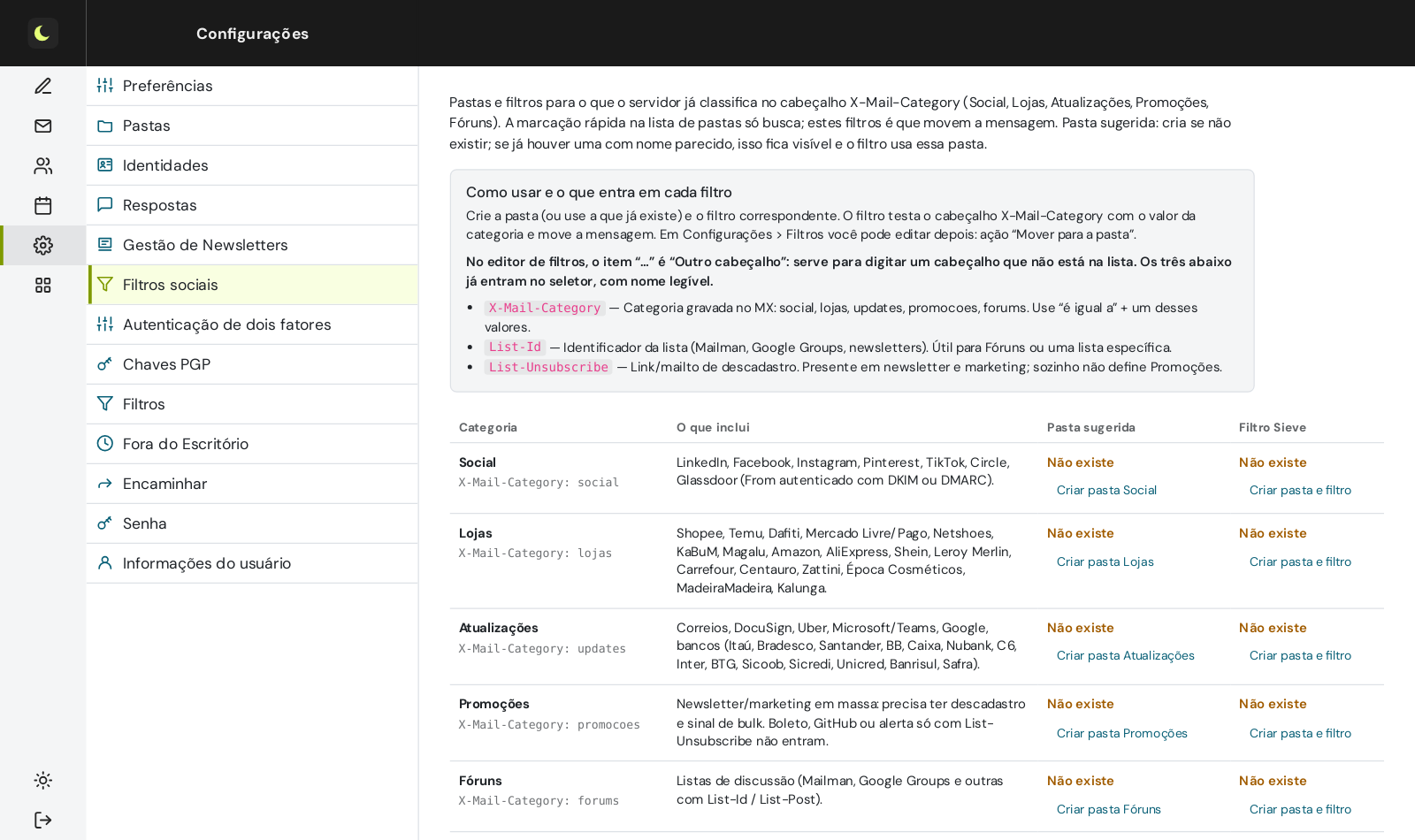Click arrow icon beside Encaminhar

[105, 484]
